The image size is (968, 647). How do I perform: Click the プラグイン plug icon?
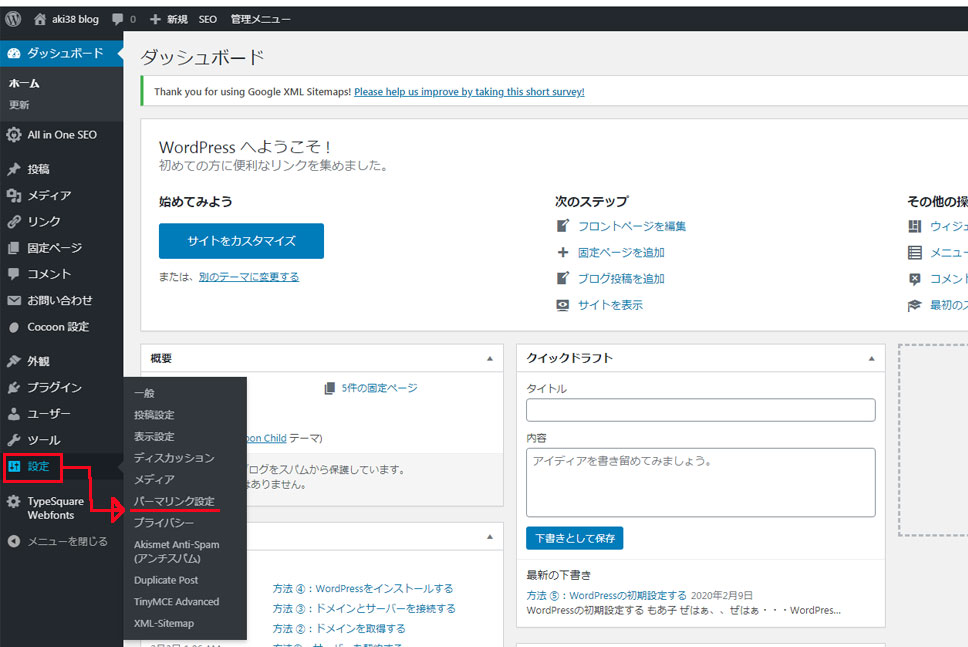pyautogui.click(x=14, y=388)
